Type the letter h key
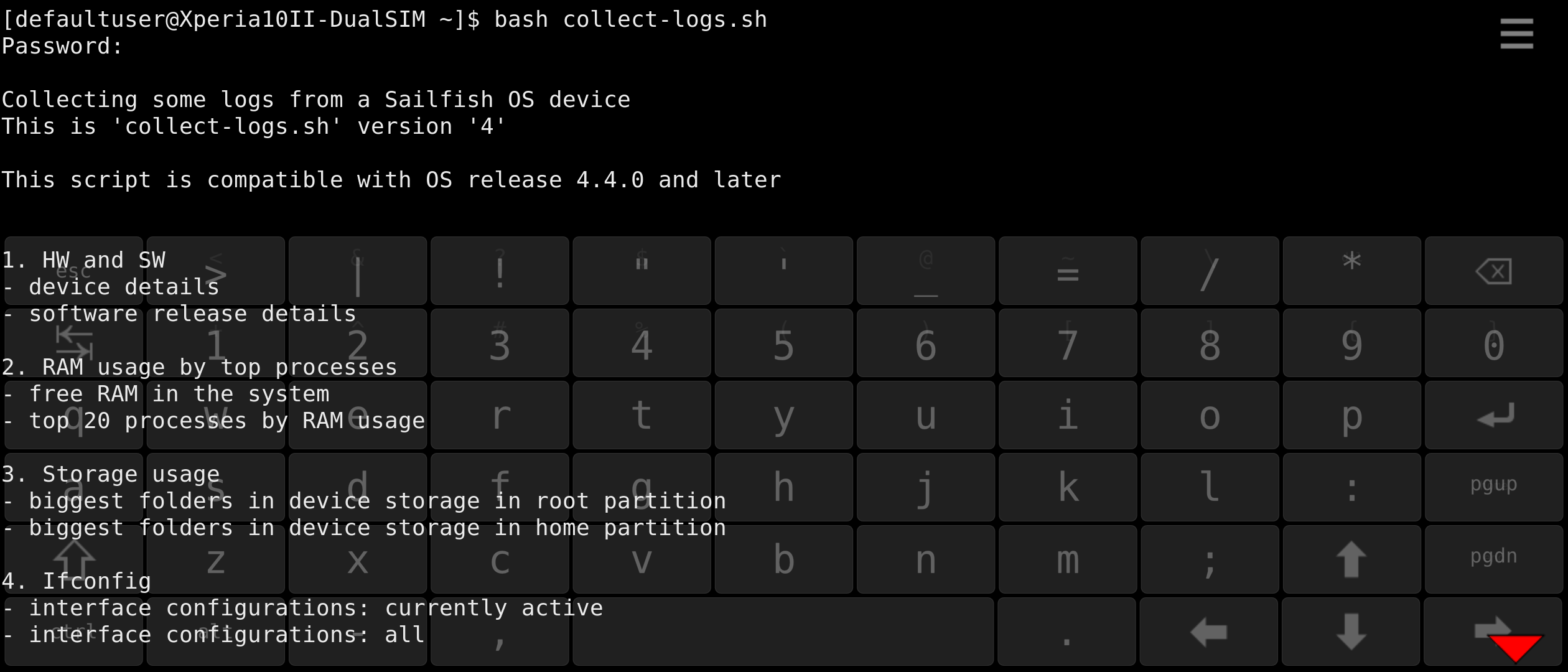Image resolution: width=1568 pixels, height=672 pixels. point(783,487)
